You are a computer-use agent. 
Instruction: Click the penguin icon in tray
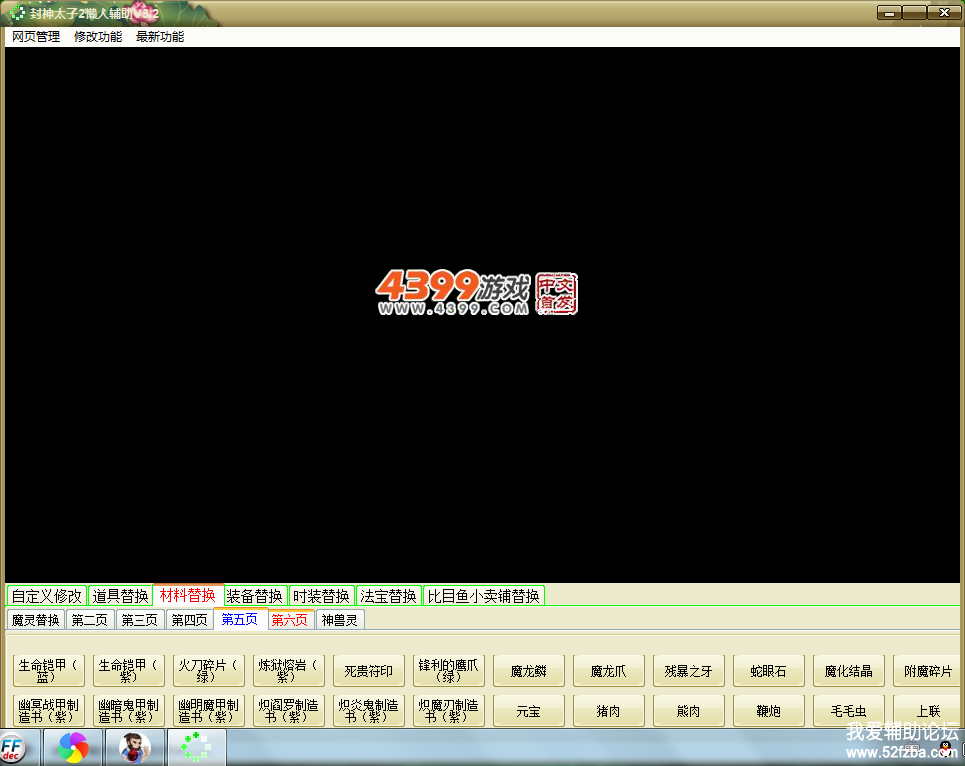[945, 748]
